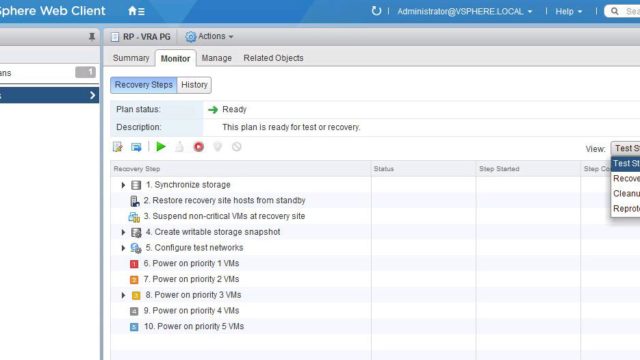Viewport: 640px width, 360px height.
Task: Click the Step Started column header
Action: coord(528,169)
